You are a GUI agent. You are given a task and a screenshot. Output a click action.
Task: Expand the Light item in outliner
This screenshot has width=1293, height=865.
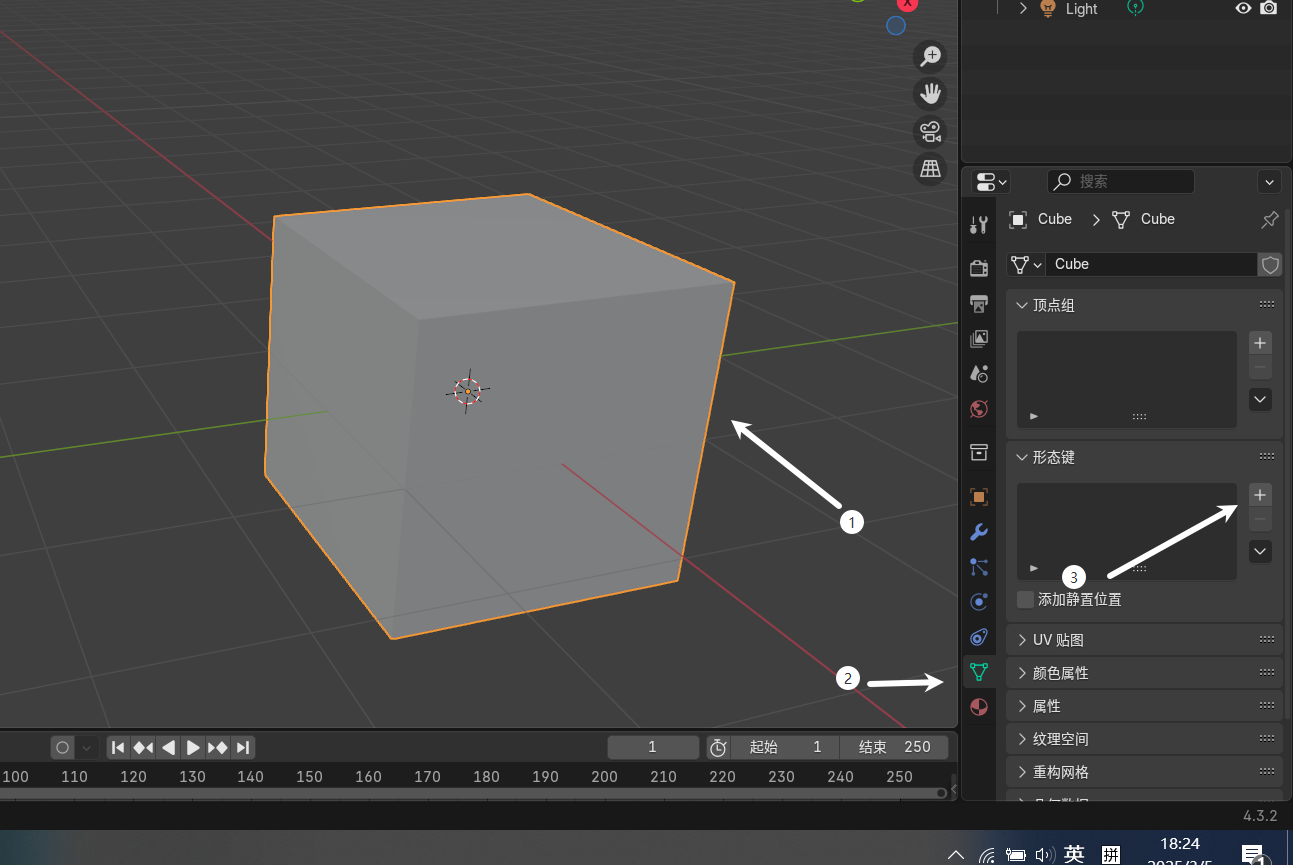1023,8
